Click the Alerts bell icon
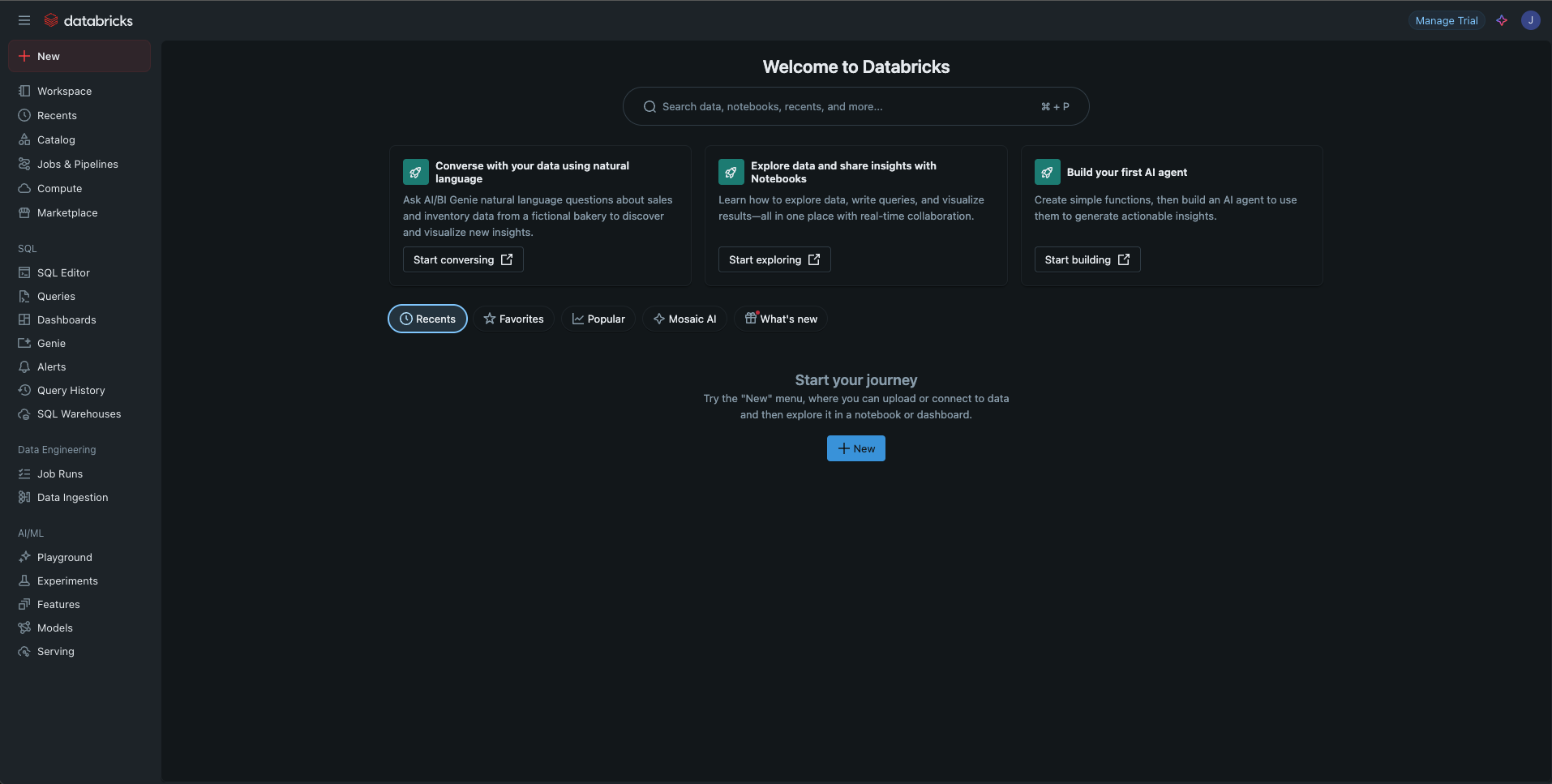This screenshot has height=784, width=1552. pos(24,366)
